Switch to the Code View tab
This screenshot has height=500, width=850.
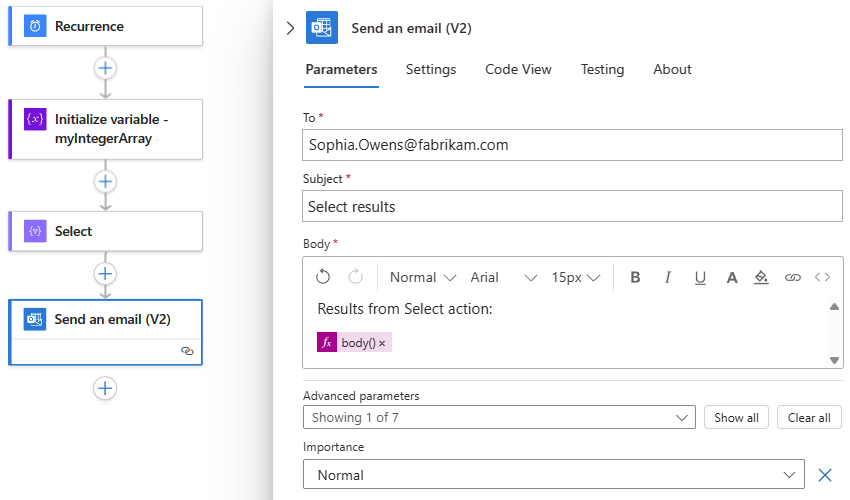click(518, 69)
